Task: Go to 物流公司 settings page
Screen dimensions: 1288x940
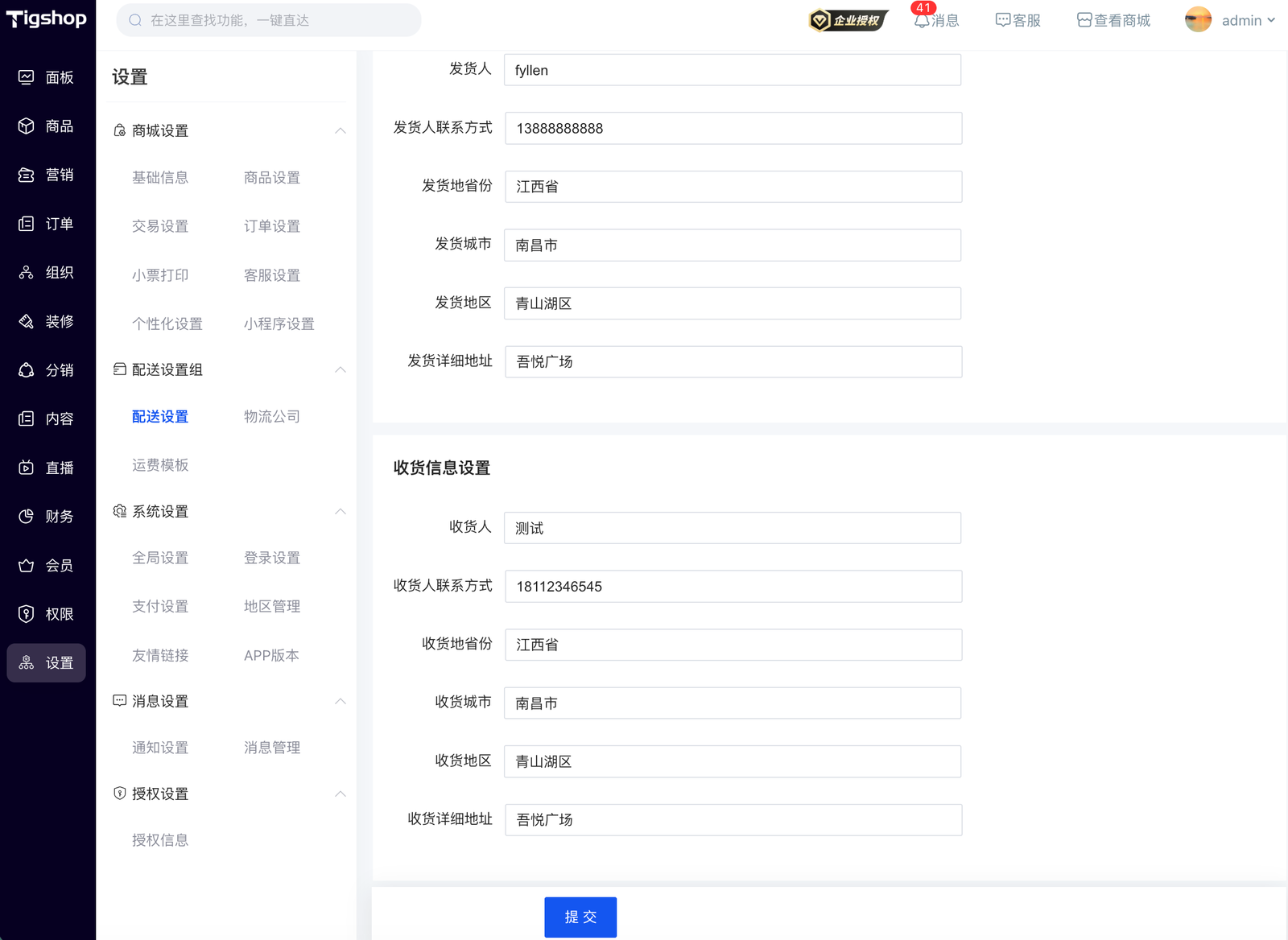Action: coord(271,417)
